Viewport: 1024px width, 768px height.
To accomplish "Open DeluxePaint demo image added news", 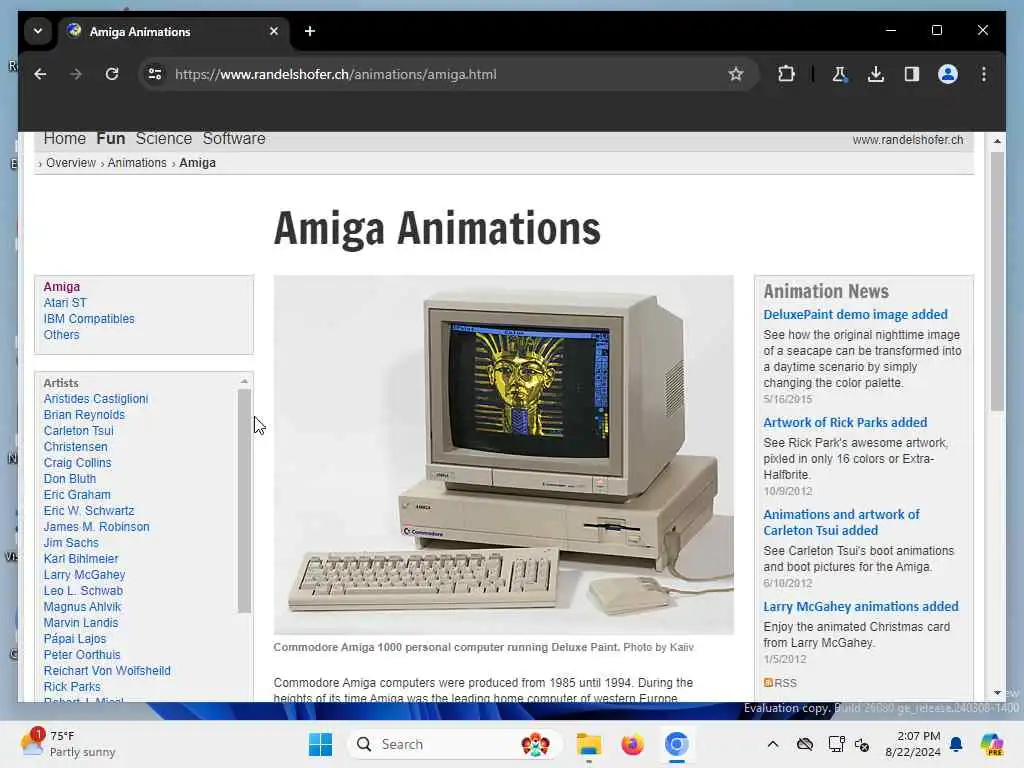I will point(856,315).
